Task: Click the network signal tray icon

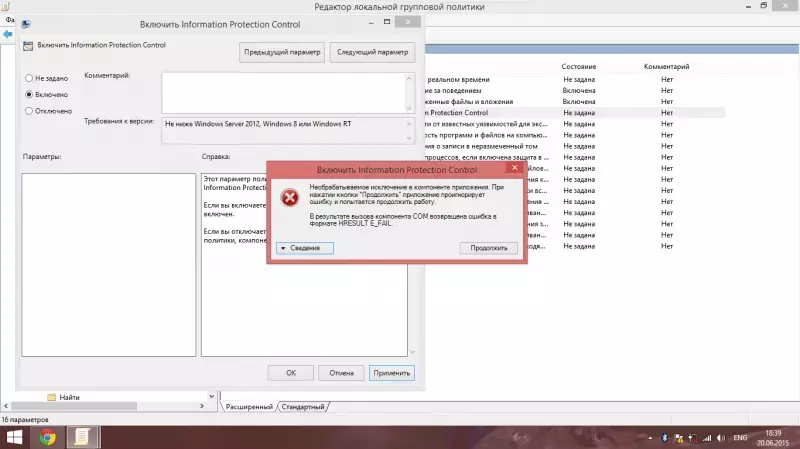Action: pos(707,438)
